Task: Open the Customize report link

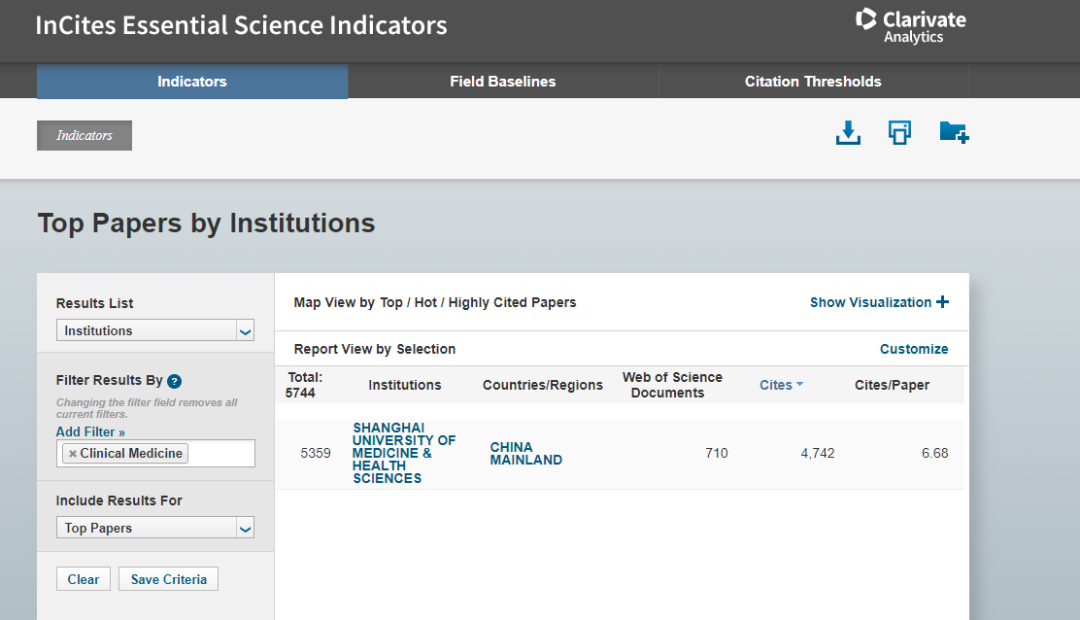Action: click(913, 349)
